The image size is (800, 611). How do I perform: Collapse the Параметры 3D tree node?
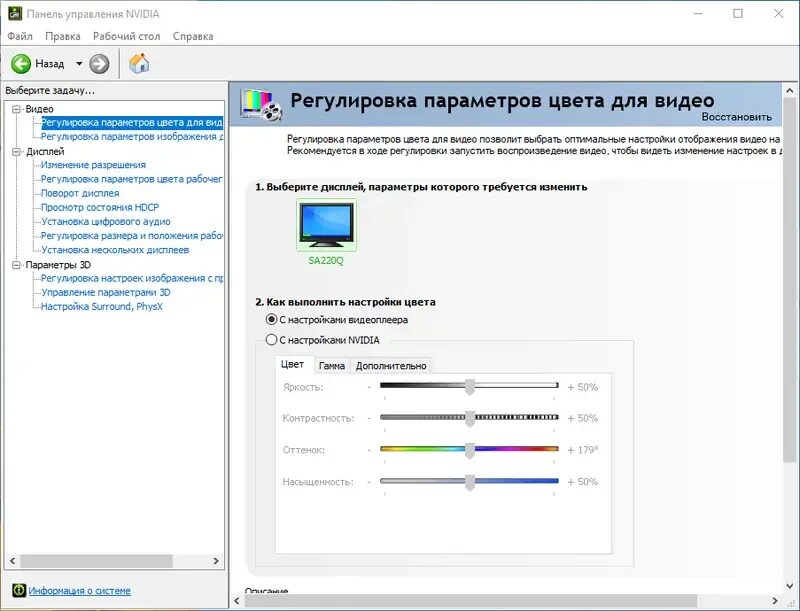(x=16, y=265)
